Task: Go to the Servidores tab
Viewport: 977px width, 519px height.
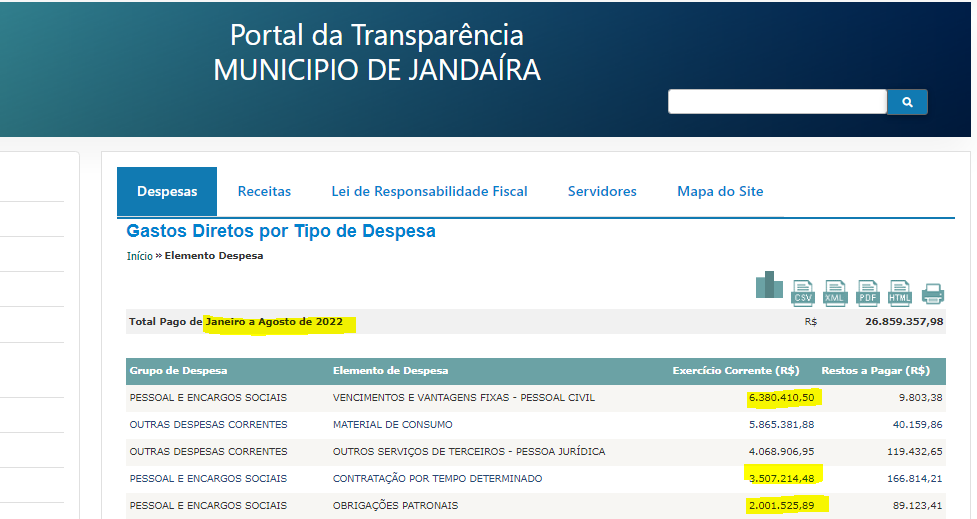Action: coord(602,191)
